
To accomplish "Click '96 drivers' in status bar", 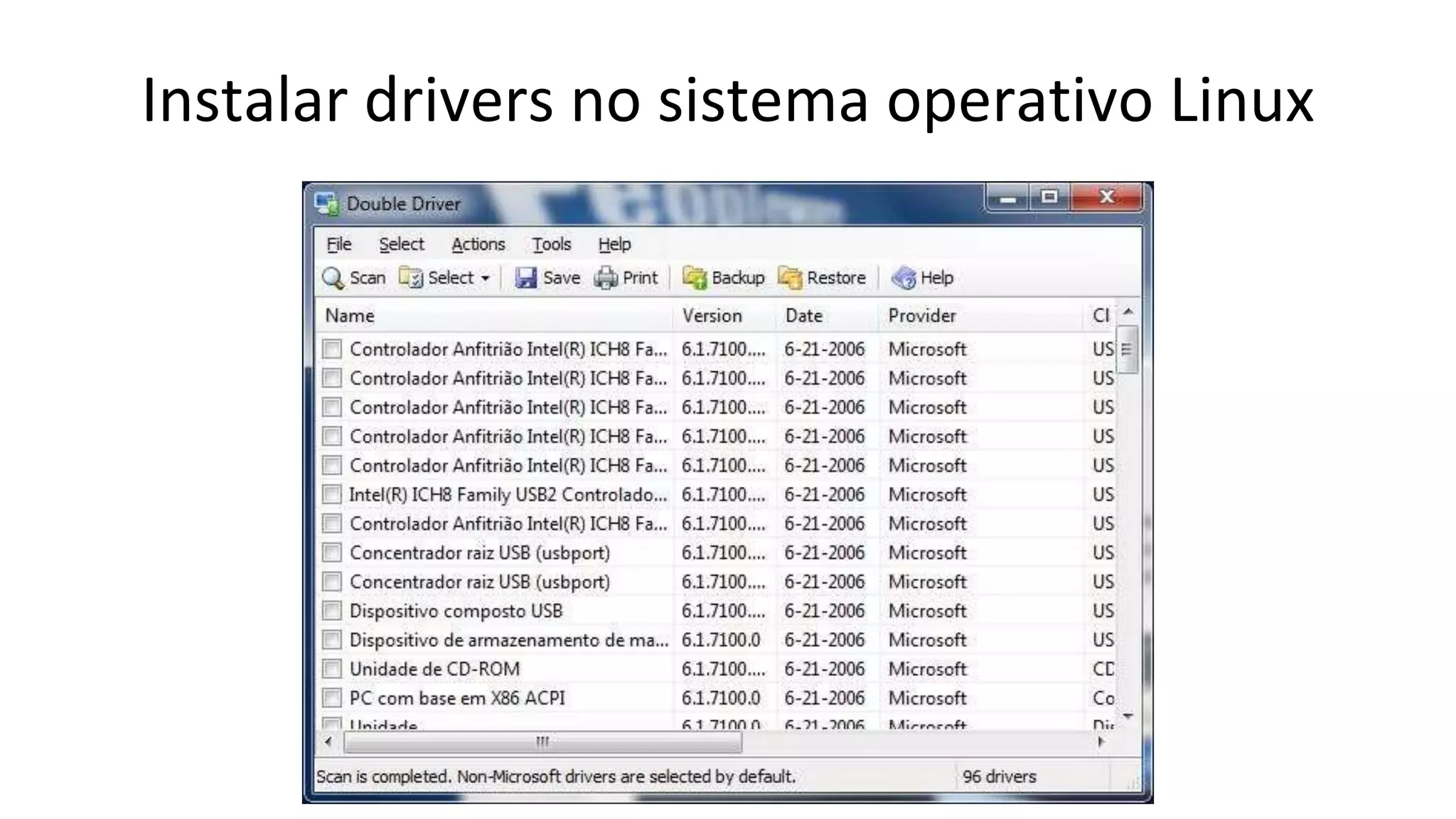I will (x=999, y=777).
